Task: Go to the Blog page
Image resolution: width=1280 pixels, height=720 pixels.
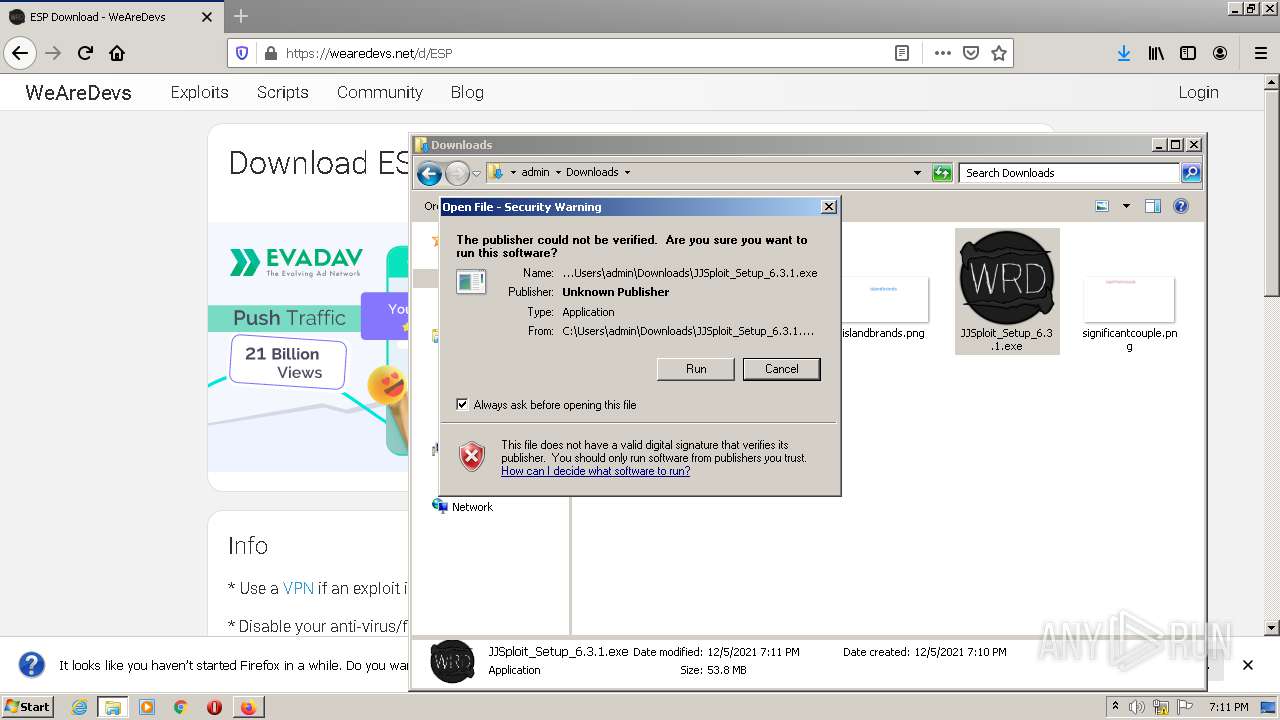Action: tap(467, 92)
